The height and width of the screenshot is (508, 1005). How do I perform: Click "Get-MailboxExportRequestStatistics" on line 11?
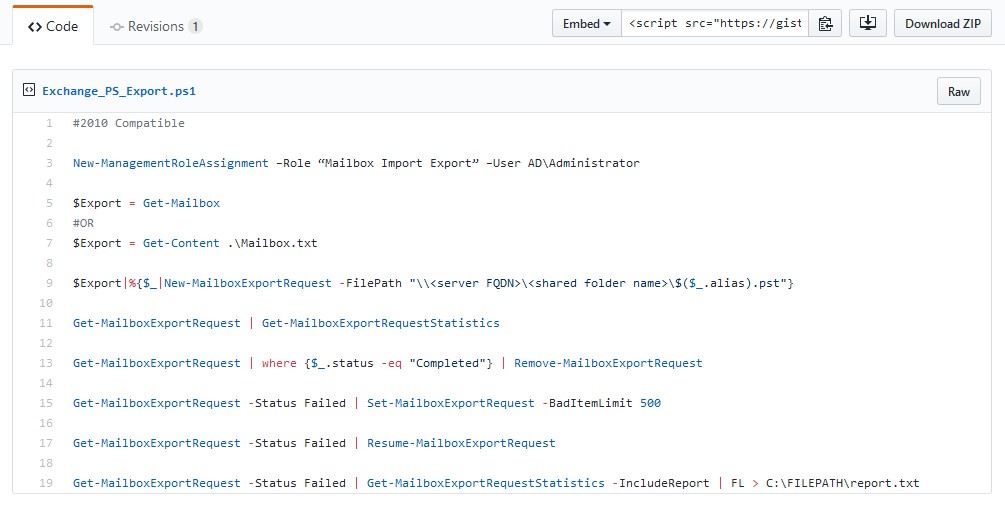(x=381, y=323)
